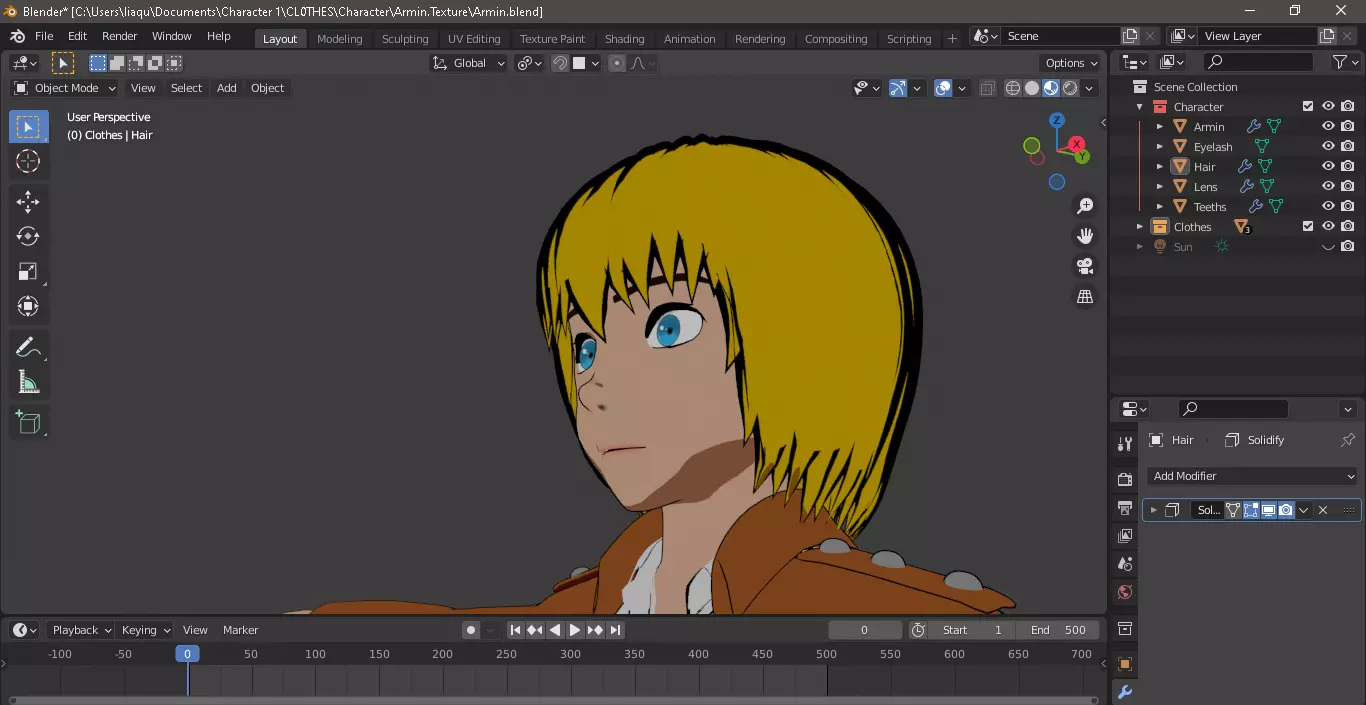The height and width of the screenshot is (705, 1366).
Task: Uncheck the Clothes collection checkbox
Action: [1308, 226]
